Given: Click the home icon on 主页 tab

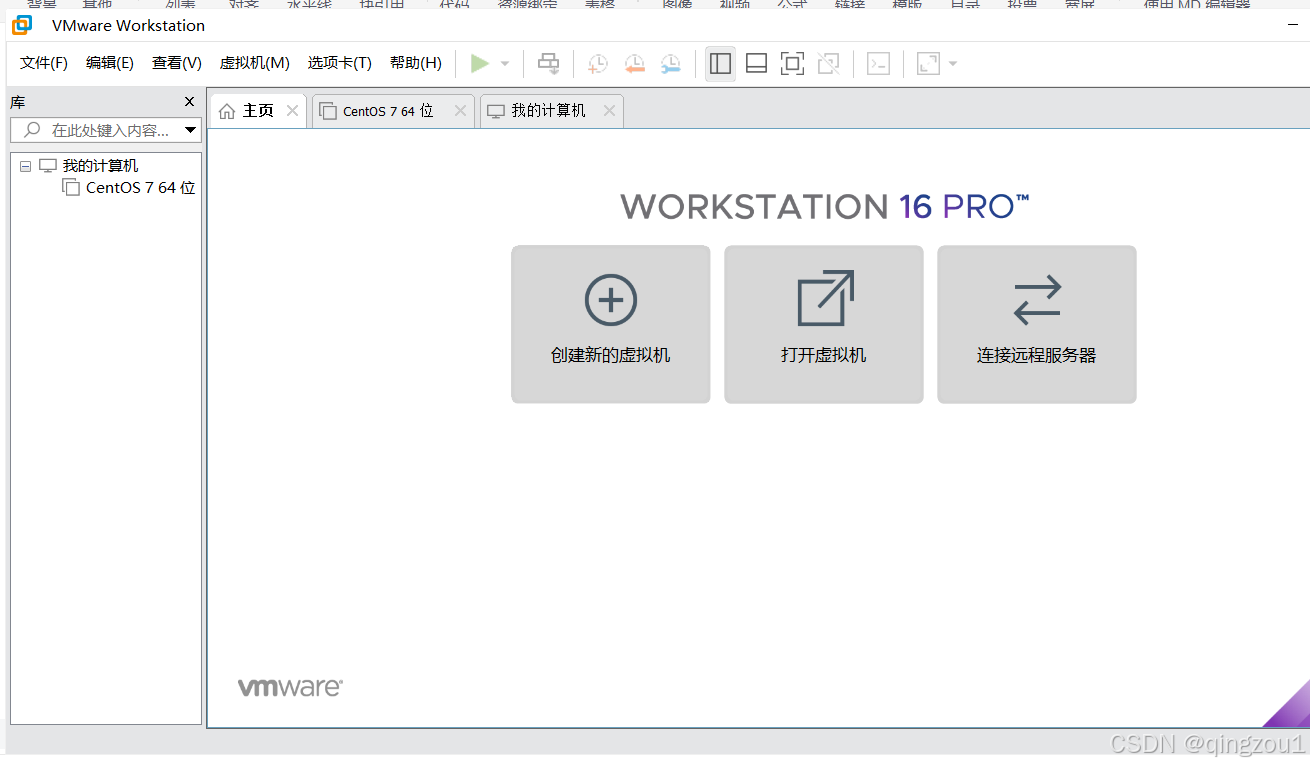Looking at the screenshot, I should tap(227, 111).
